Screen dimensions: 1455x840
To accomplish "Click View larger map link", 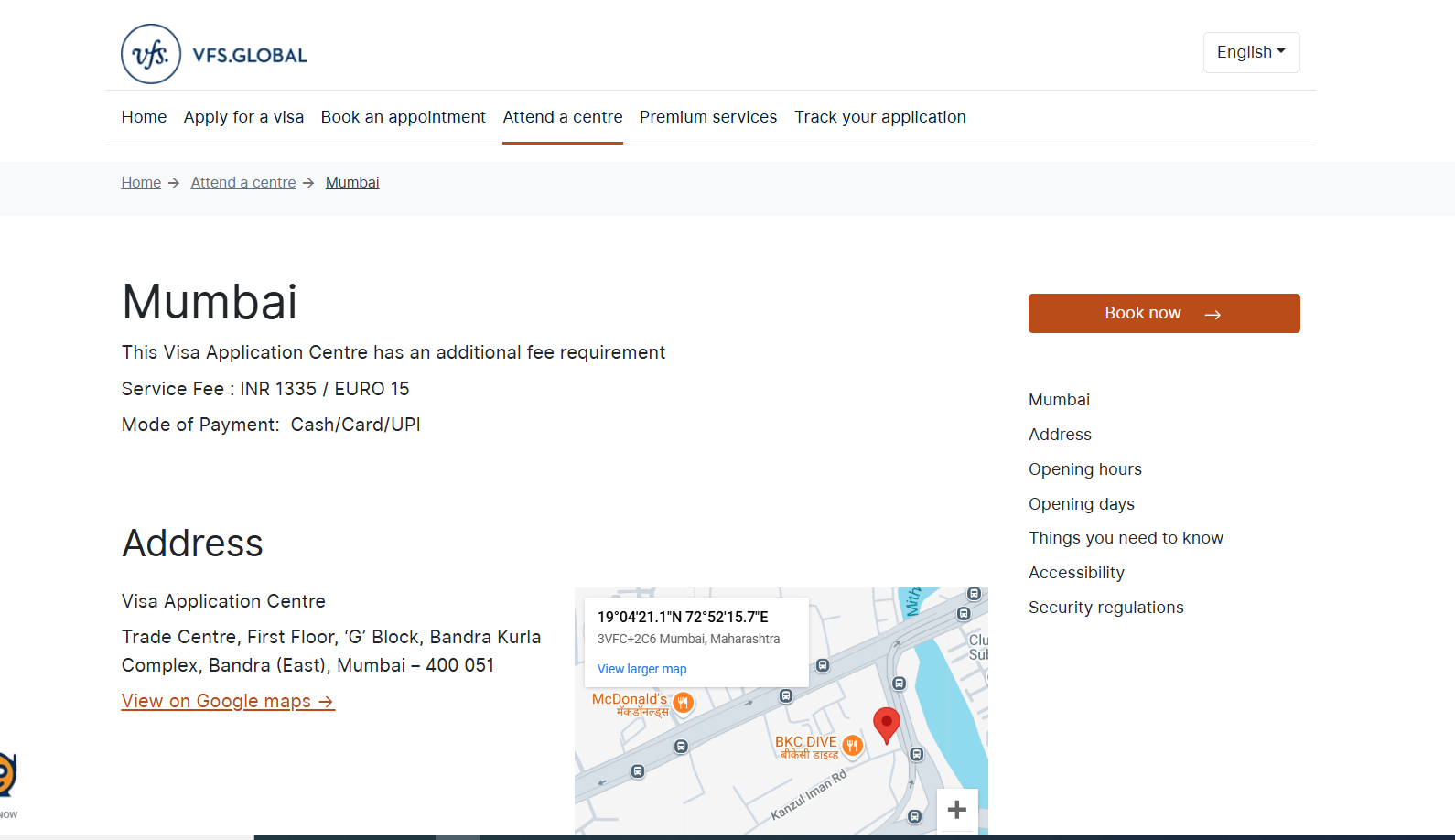I will 641,669.
